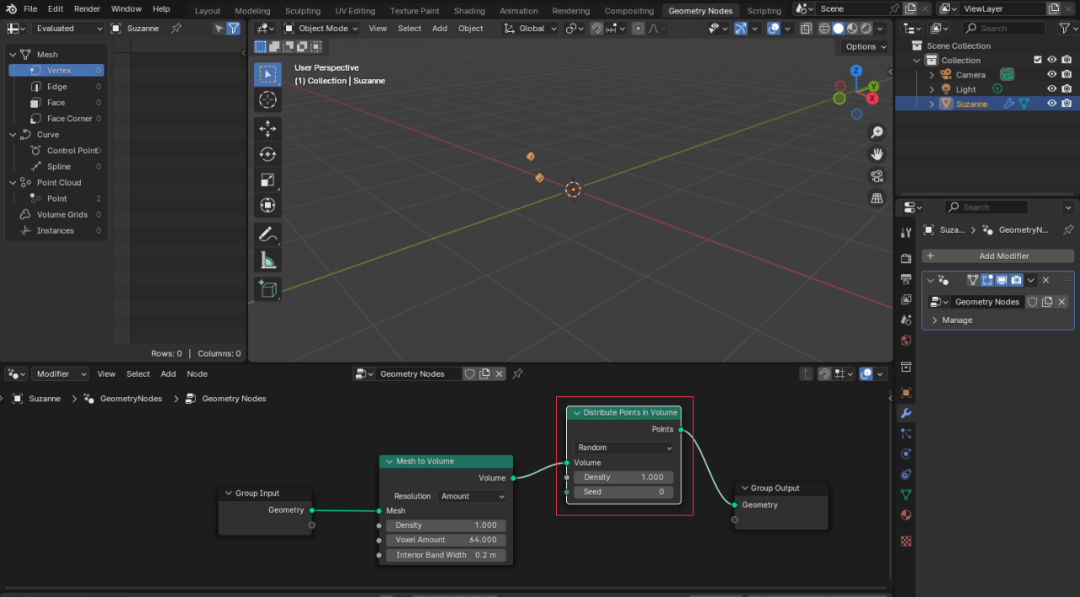This screenshot has height=597, width=1080.
Task: Open the Render properties tab
Action: [x=906, y=259]
